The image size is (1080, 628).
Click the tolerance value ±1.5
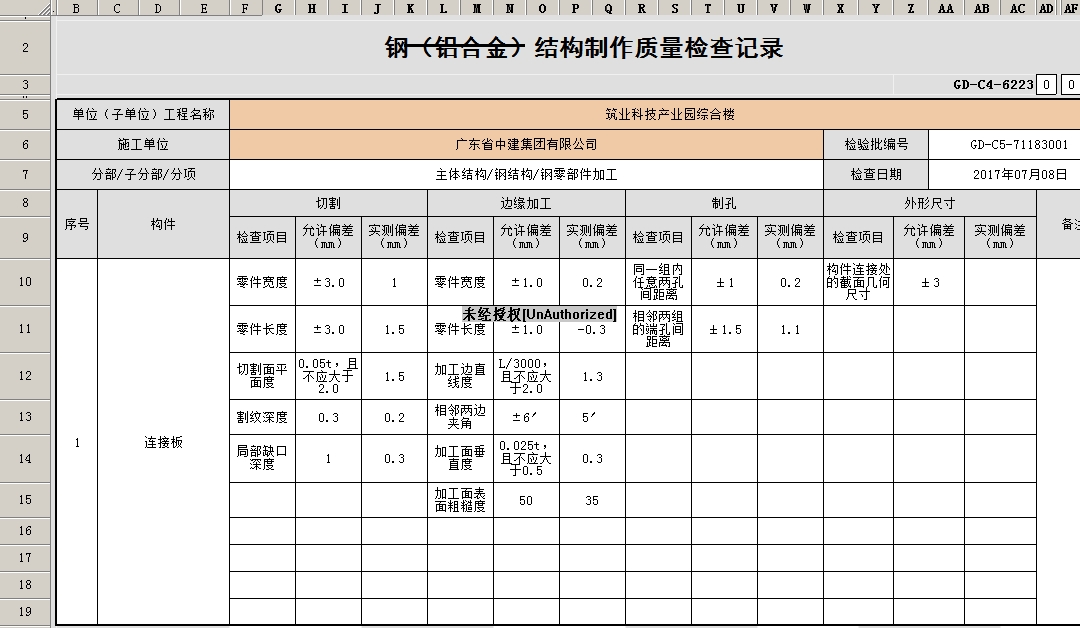pos(725,329)
